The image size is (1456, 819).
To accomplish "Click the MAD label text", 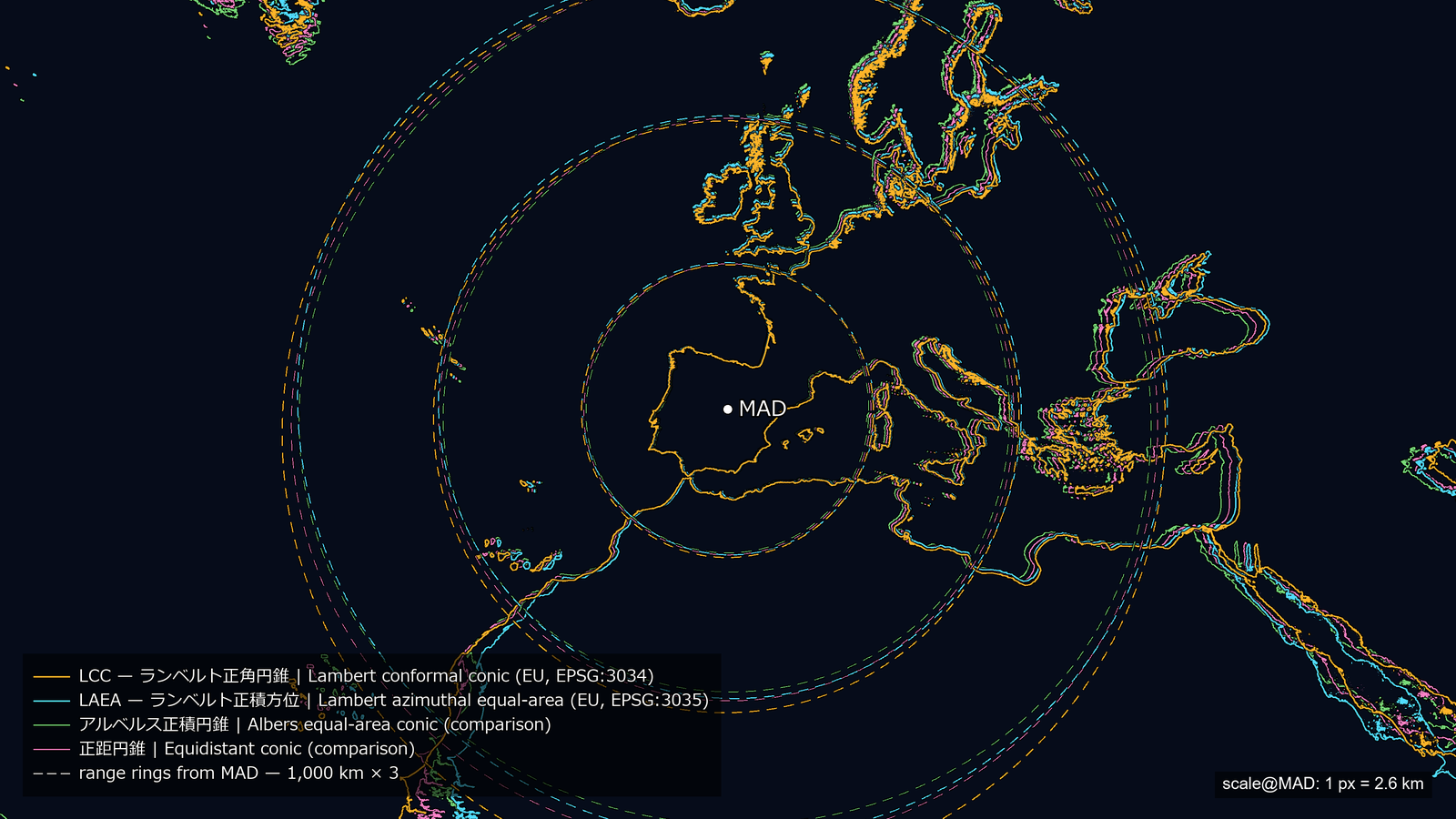I will tap(763, 409).
